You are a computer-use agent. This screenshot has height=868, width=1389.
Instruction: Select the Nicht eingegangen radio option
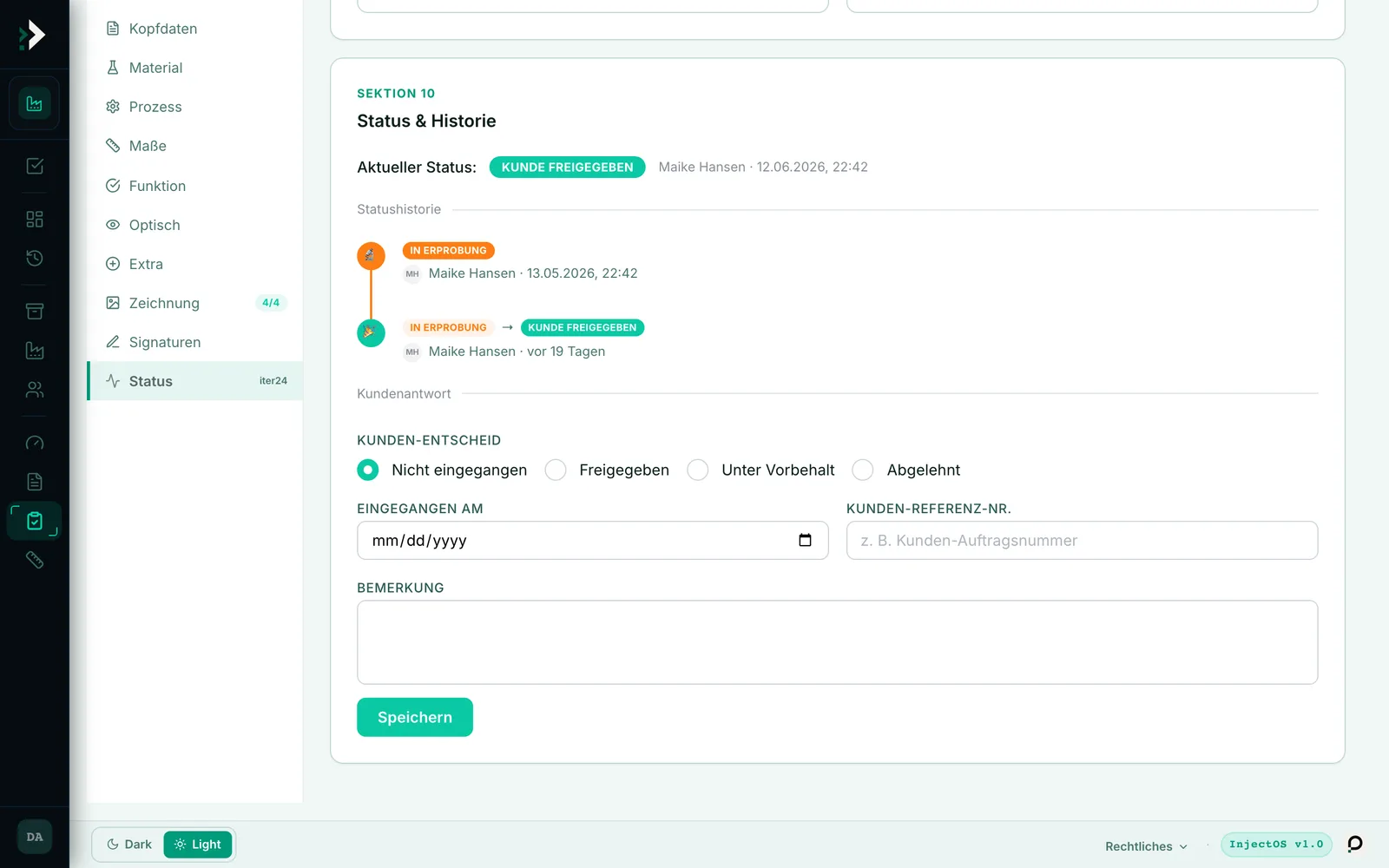pyautogui.click(x=368, y=470)
